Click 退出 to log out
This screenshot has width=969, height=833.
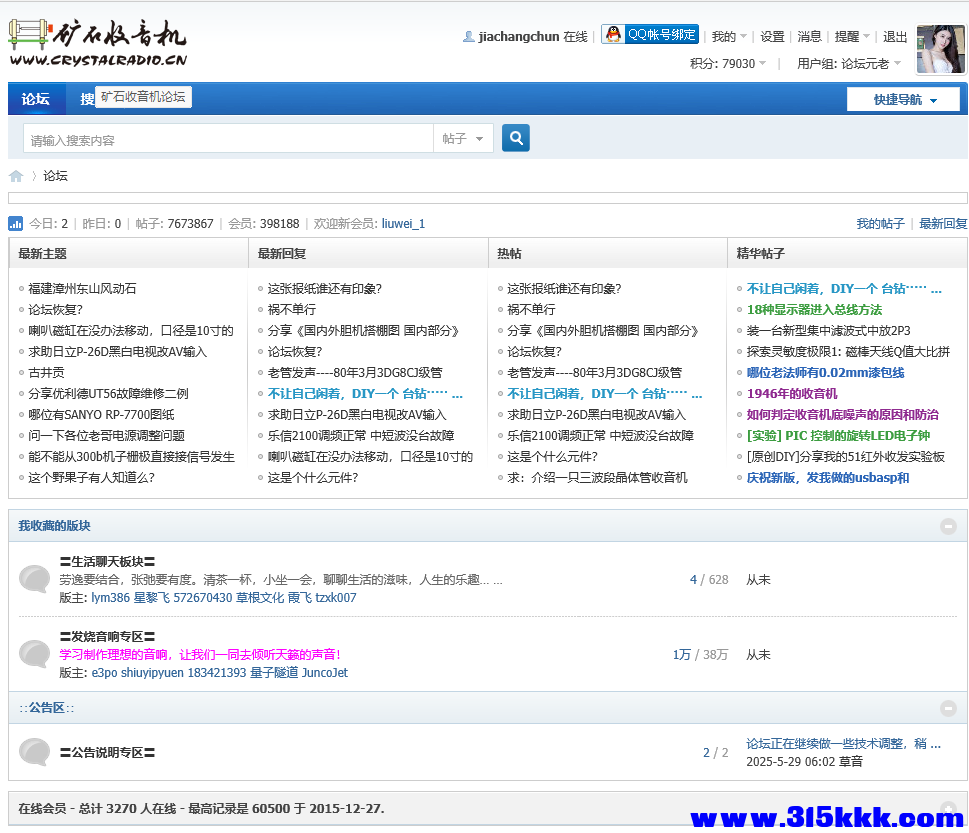(x=894, y=36)
